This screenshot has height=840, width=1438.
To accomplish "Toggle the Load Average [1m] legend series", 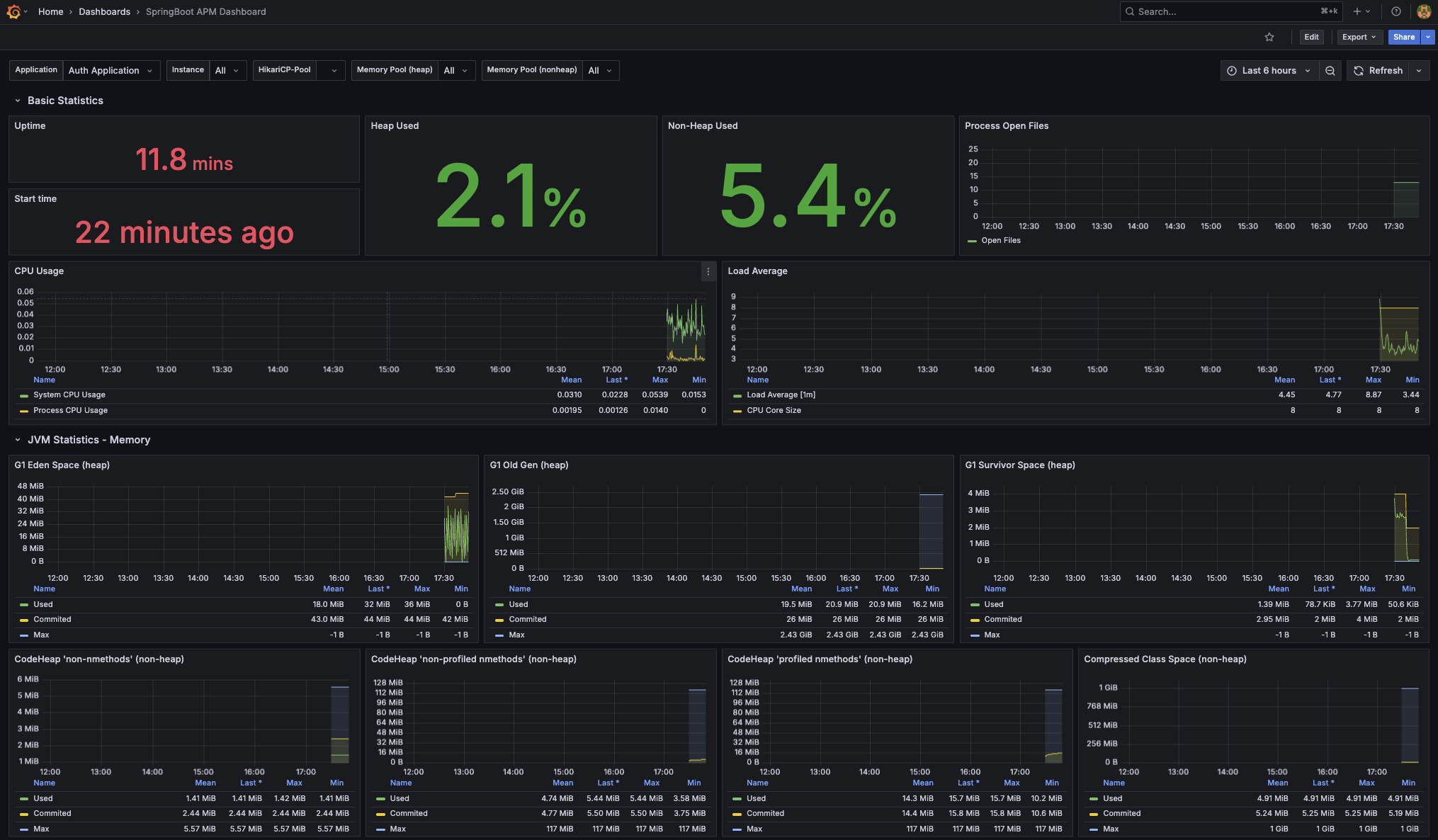I will pos(781,395).
